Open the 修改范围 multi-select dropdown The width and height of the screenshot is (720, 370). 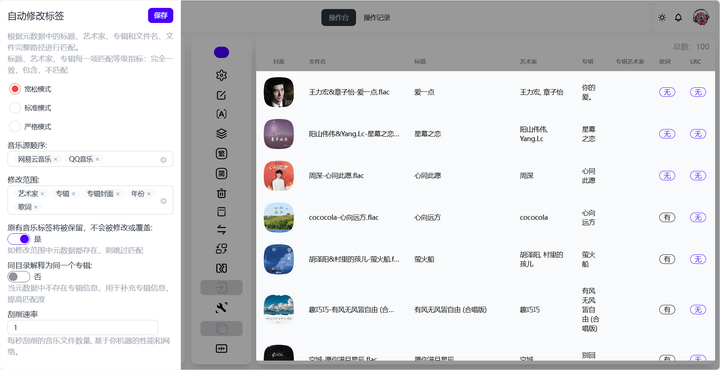(x=90, y=200)
